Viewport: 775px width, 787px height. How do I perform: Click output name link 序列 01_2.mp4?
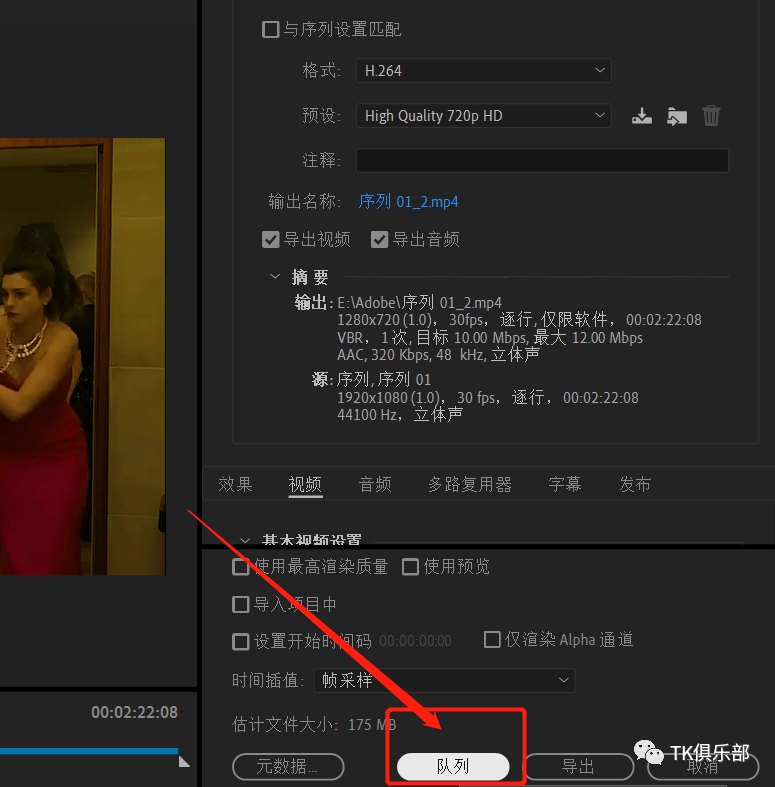pos(408,202)
